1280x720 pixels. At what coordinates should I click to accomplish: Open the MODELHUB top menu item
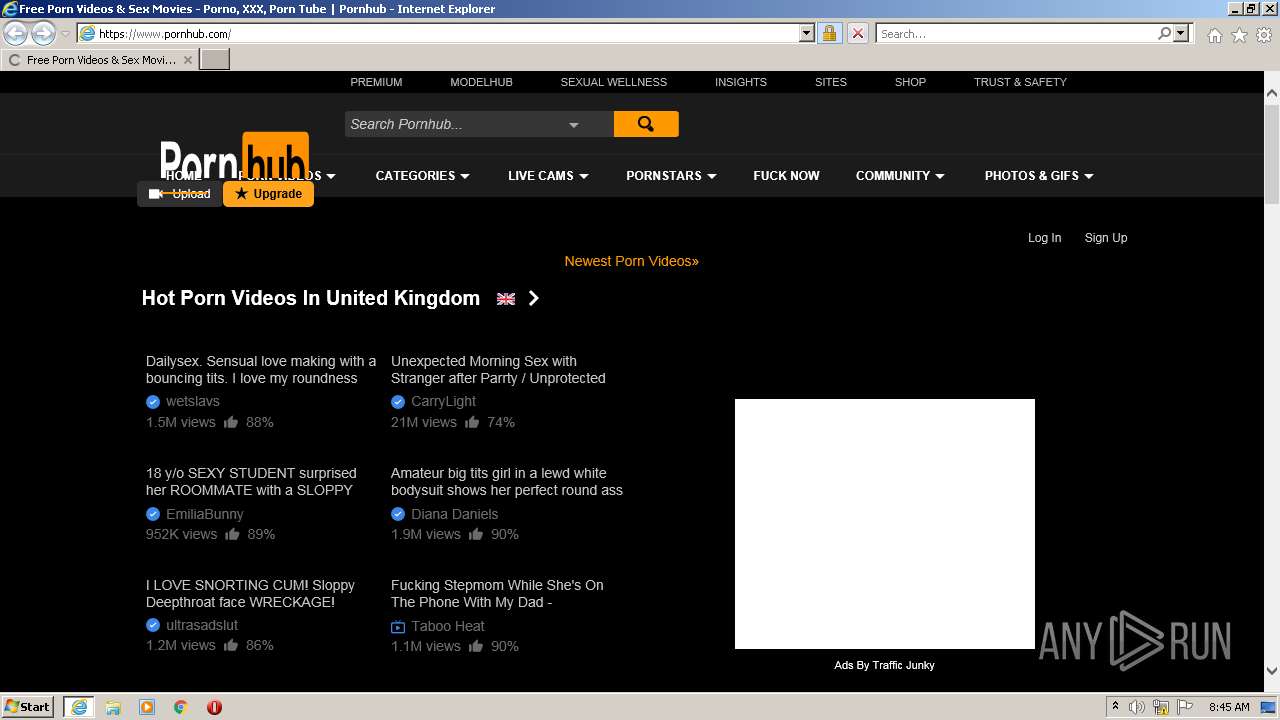[481, 82]
